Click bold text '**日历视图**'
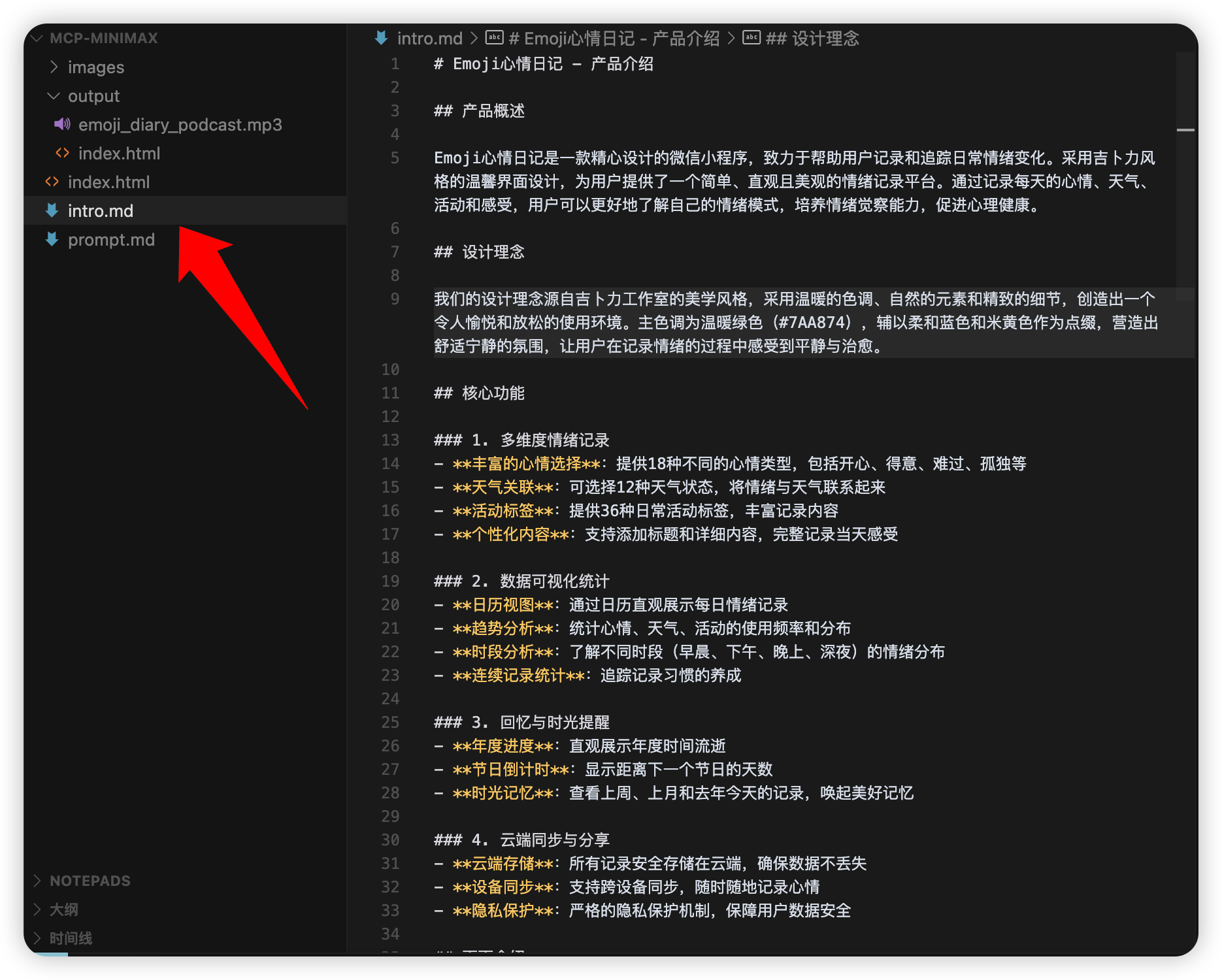This screenshot has width=1222, height=980. [503, 605]
